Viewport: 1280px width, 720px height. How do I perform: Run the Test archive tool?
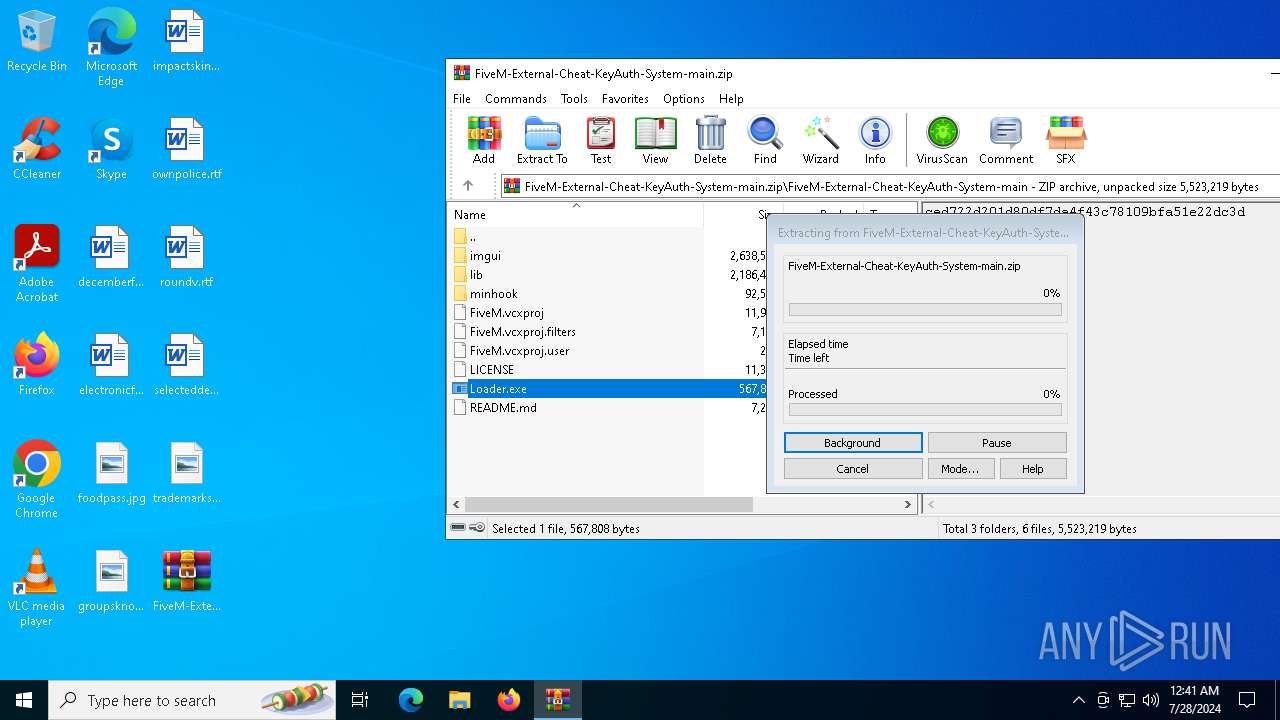pyautogui.click(x=601, y=140)
